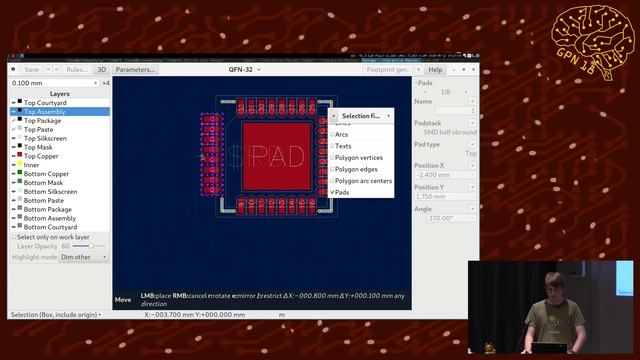Click the Angle 270.00° field
The height and width of the screenshot is (360, 640).
tap(451, 218)
